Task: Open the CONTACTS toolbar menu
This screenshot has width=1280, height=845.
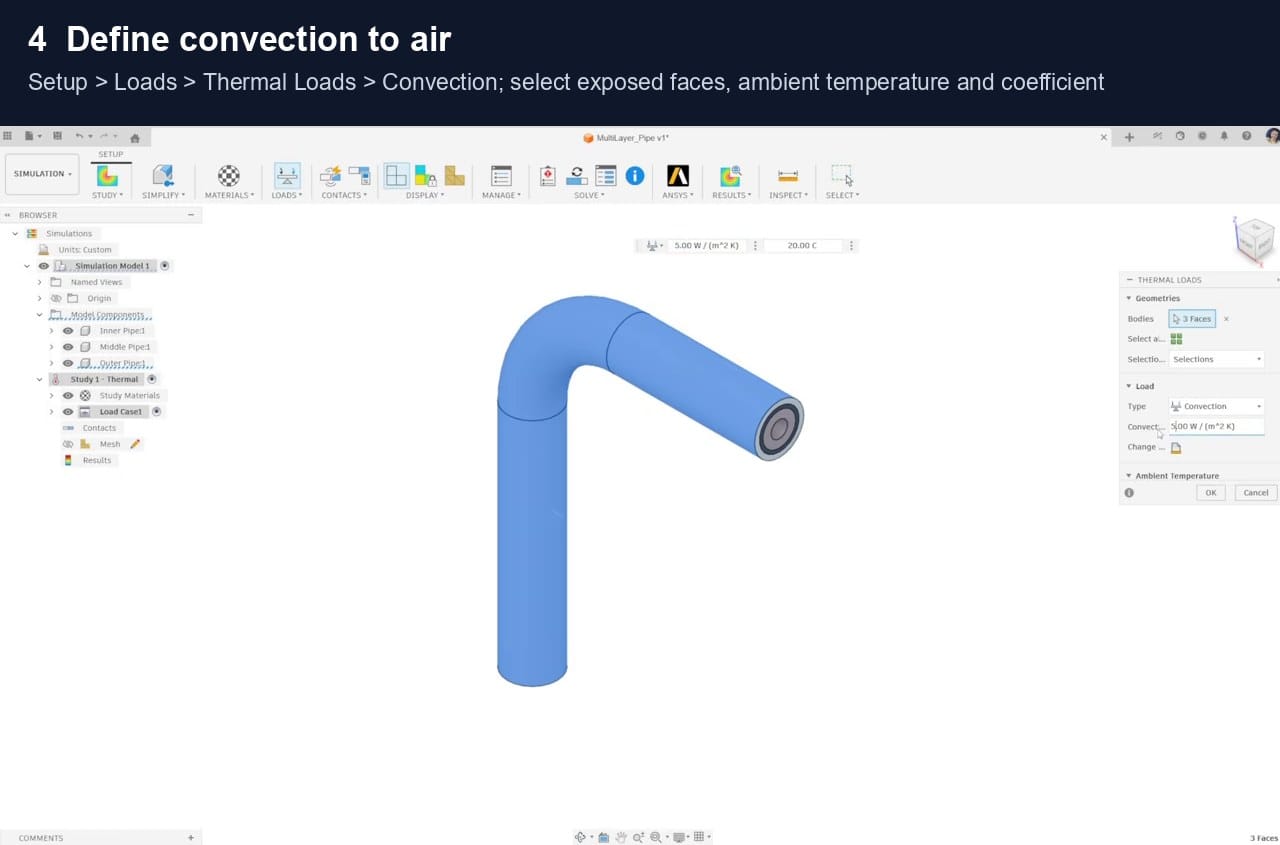Action: coord(344,195)
